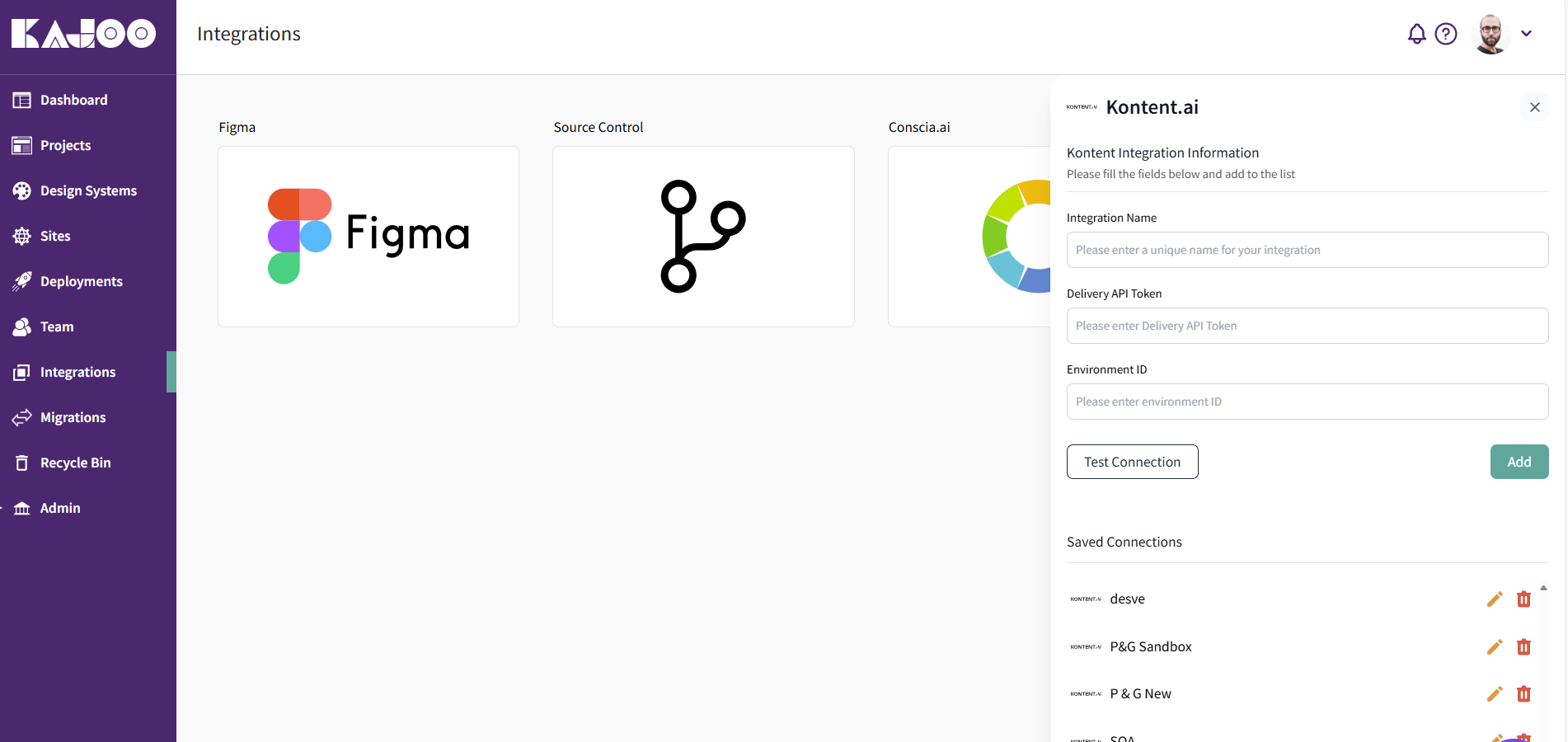Edit the P & G New connection
The width and height of the screenshot is (1568, 742).
[x=1495, y=694]
